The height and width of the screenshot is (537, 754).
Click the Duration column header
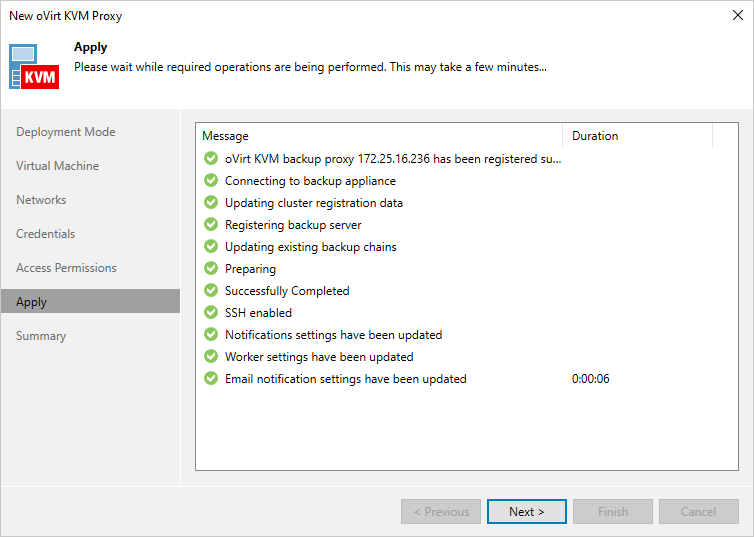pos(637,136)
